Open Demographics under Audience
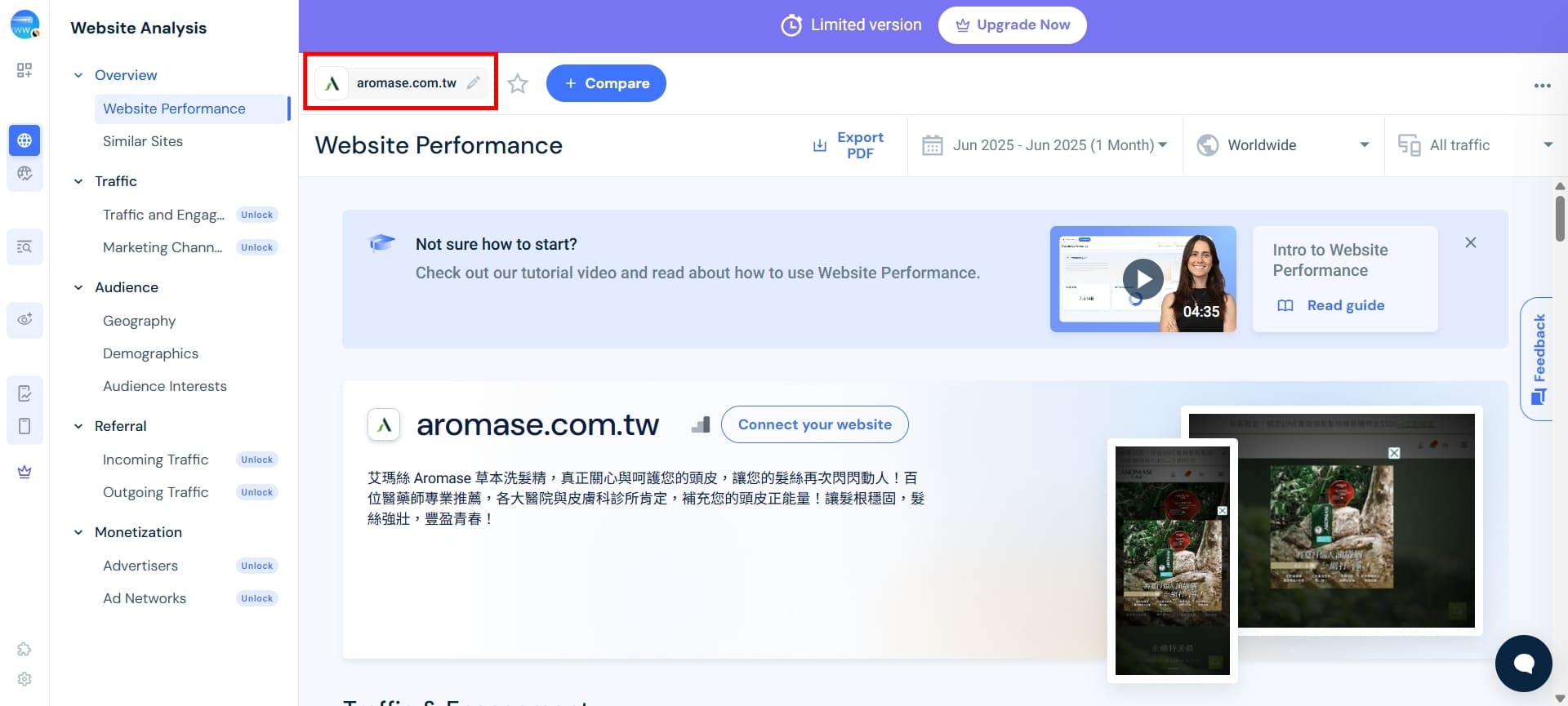This screenshot has height=706, width=1568. pyautogui.click(x=150, y=353)
